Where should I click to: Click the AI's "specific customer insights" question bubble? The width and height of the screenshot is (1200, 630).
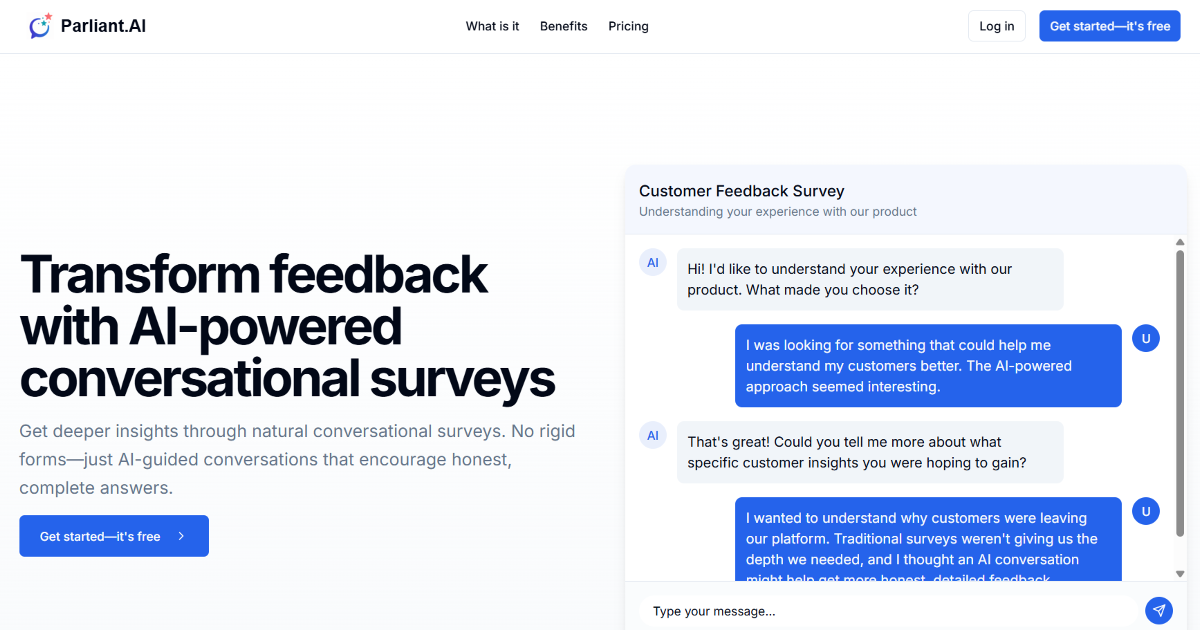coord(869,452)
